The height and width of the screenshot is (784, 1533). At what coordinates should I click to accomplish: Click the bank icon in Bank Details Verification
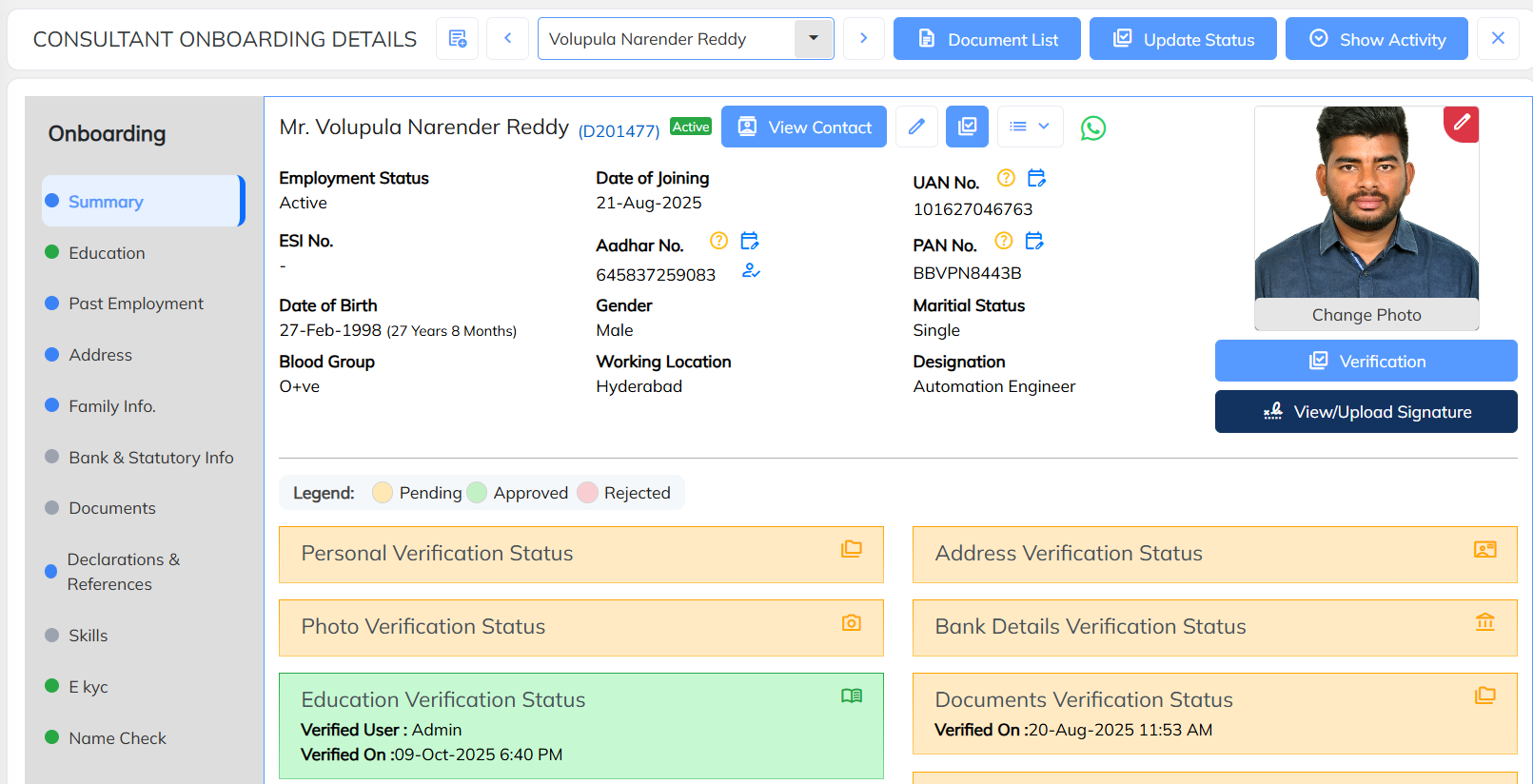1484,622
